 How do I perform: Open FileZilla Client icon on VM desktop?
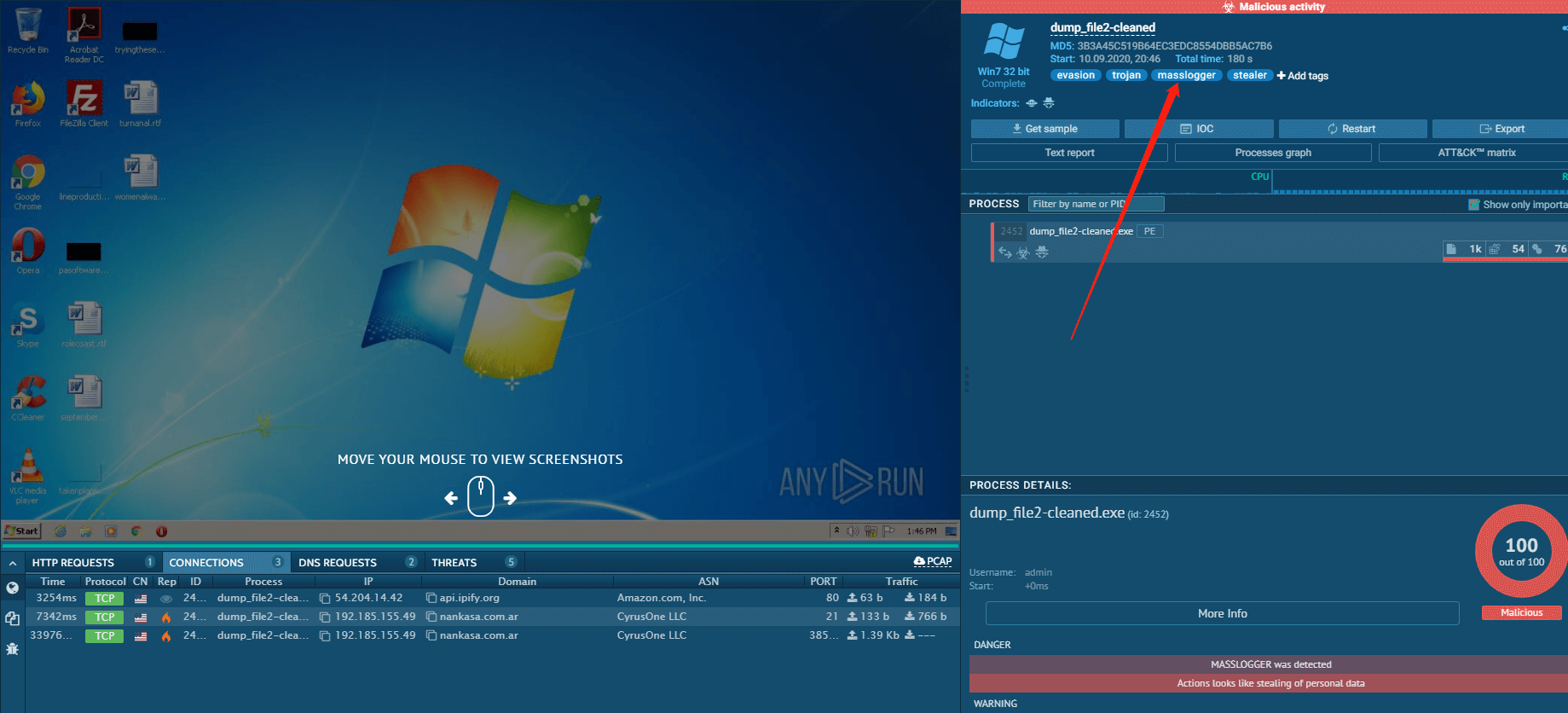[x=84, y=104]
